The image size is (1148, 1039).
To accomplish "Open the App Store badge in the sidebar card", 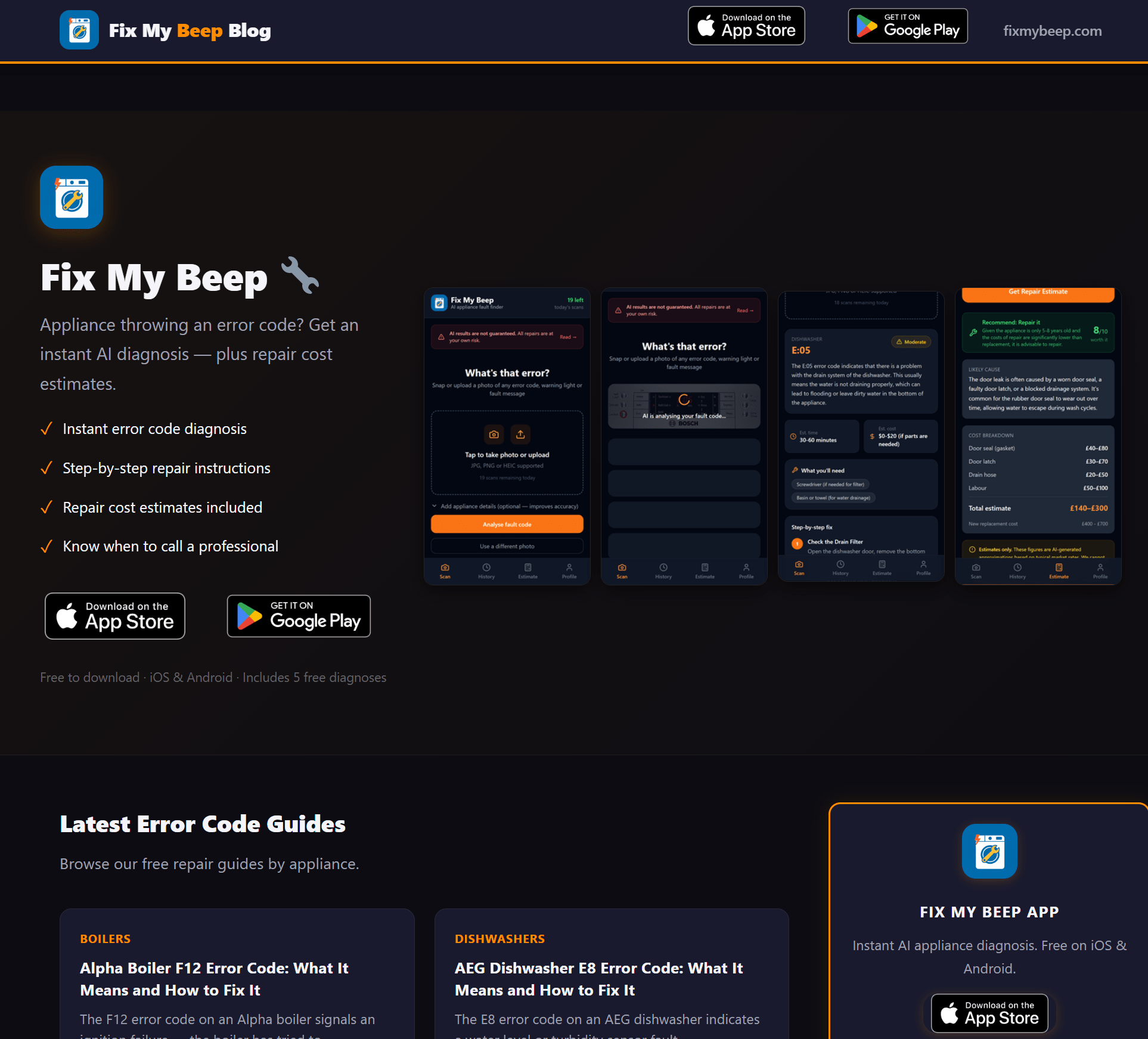I will pyautogui.click(x=989, y=1013).
